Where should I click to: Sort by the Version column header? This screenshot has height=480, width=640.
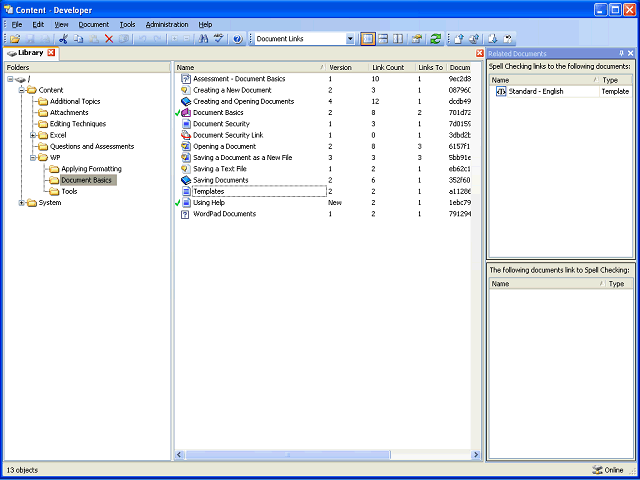(347, 68)
